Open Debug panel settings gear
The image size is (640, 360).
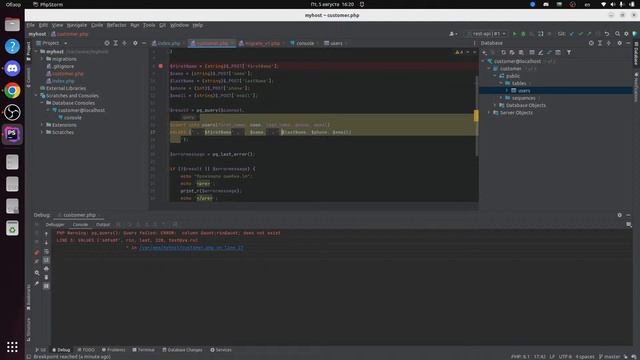[620, 215]
